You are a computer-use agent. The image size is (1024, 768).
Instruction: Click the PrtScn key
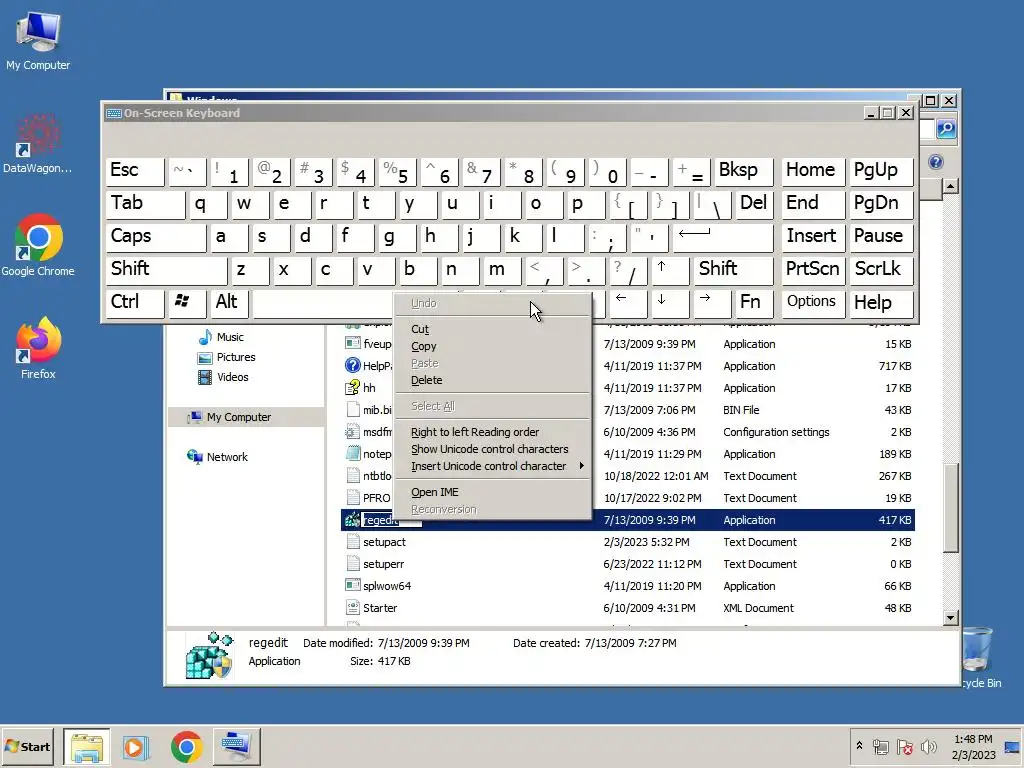coord(813,270)
